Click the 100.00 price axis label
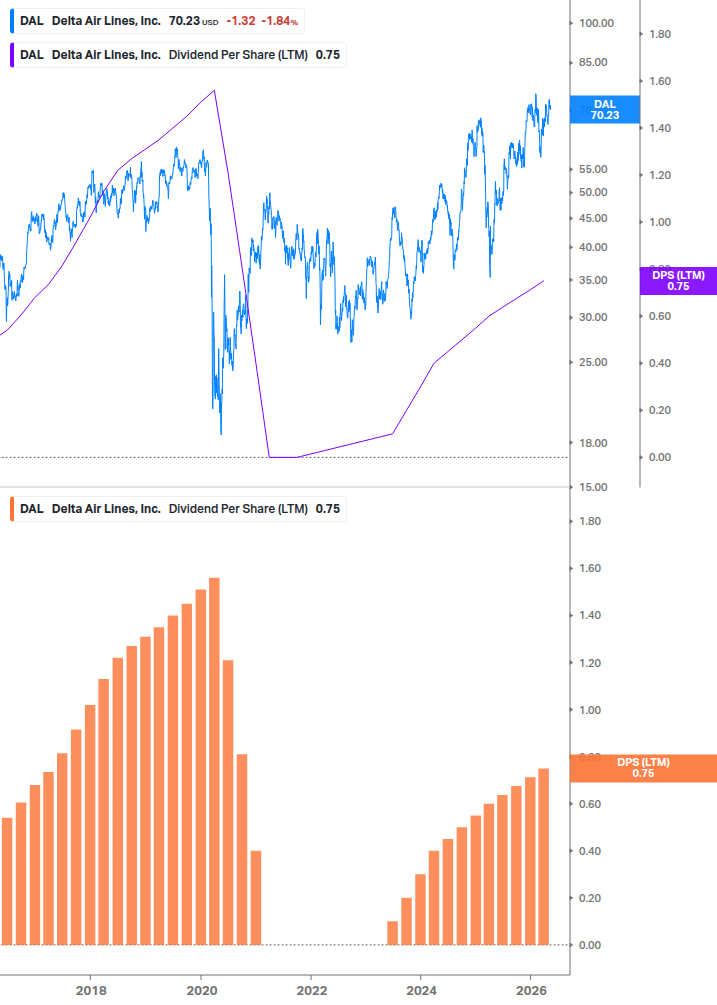 [597, 23]
